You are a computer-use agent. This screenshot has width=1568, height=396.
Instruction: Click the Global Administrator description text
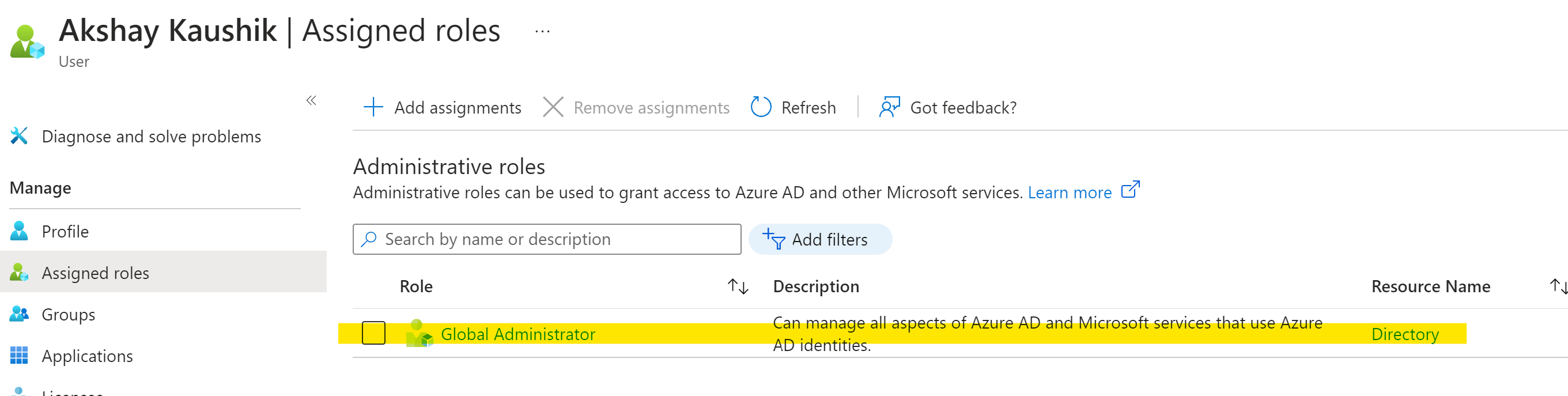click(x=1047, y=334)
